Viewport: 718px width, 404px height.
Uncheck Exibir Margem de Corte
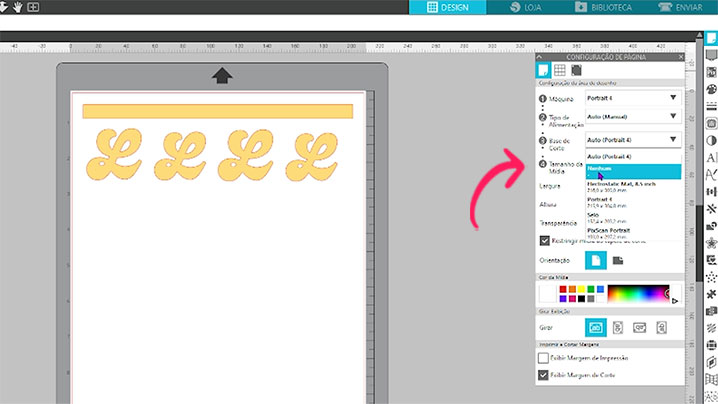[544, 375]
